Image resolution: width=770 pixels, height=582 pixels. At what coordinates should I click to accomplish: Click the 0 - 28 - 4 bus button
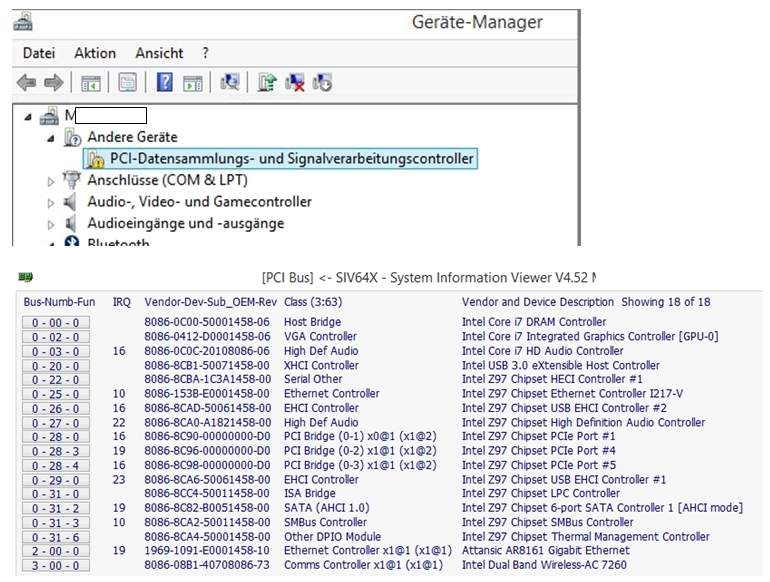pos(55,466)
